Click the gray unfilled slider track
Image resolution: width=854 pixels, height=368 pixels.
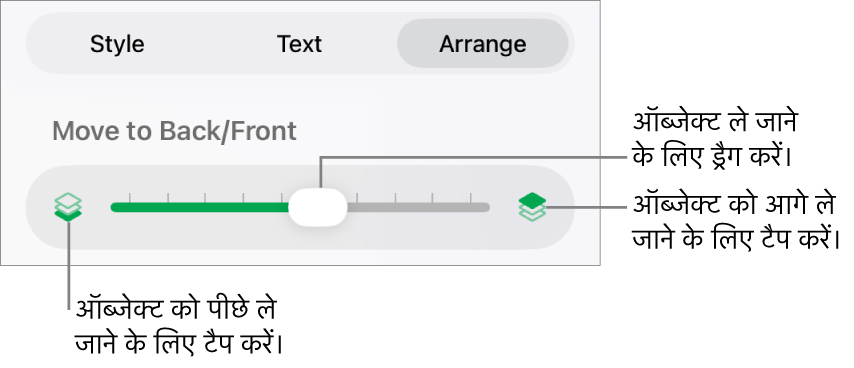(x=418, y=207)
